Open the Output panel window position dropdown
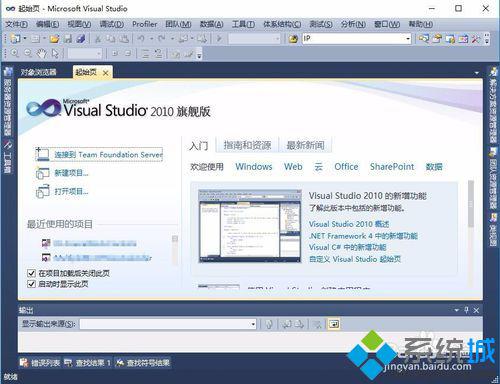This screenshot has height=384, width=500. click(x=456, y=310)
